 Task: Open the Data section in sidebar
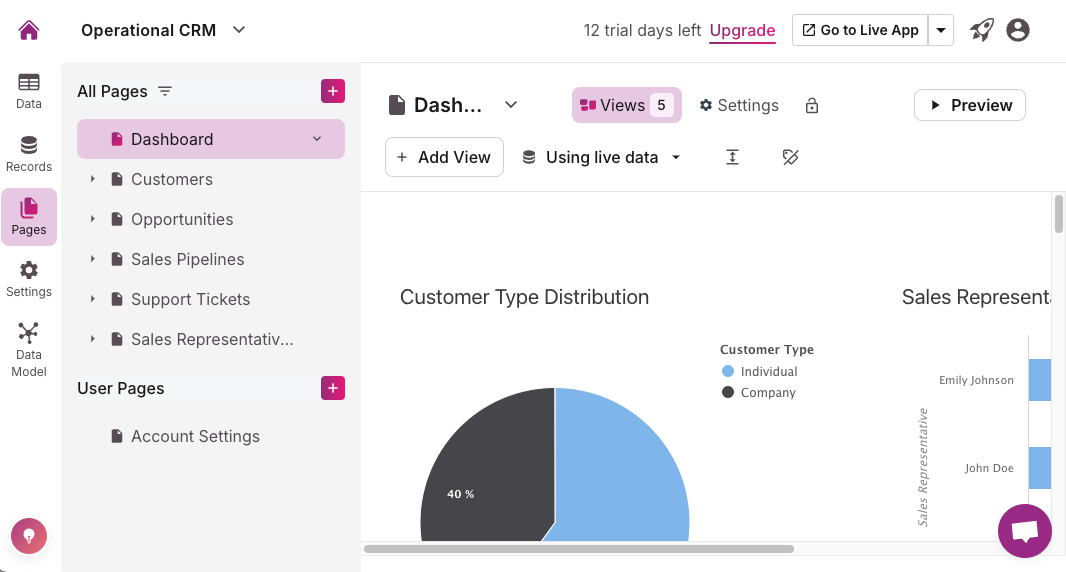[29, 91]
